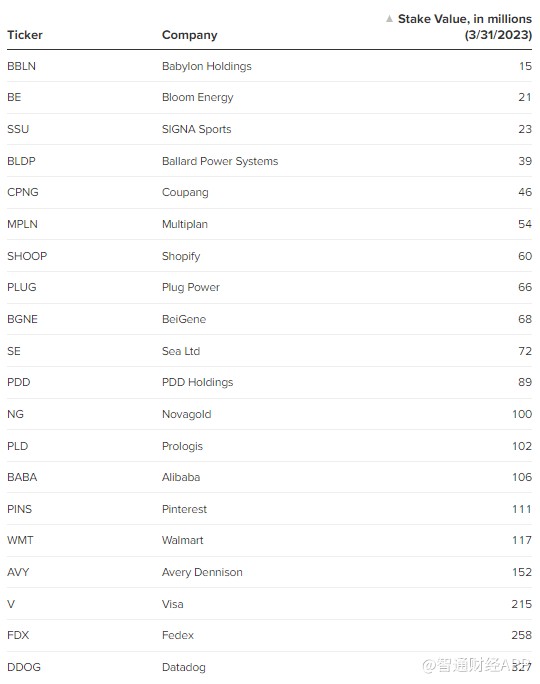Click the FDX ticker for Fedex
The width and height of the screenshot is (540, 684).
tap(18, 635)
